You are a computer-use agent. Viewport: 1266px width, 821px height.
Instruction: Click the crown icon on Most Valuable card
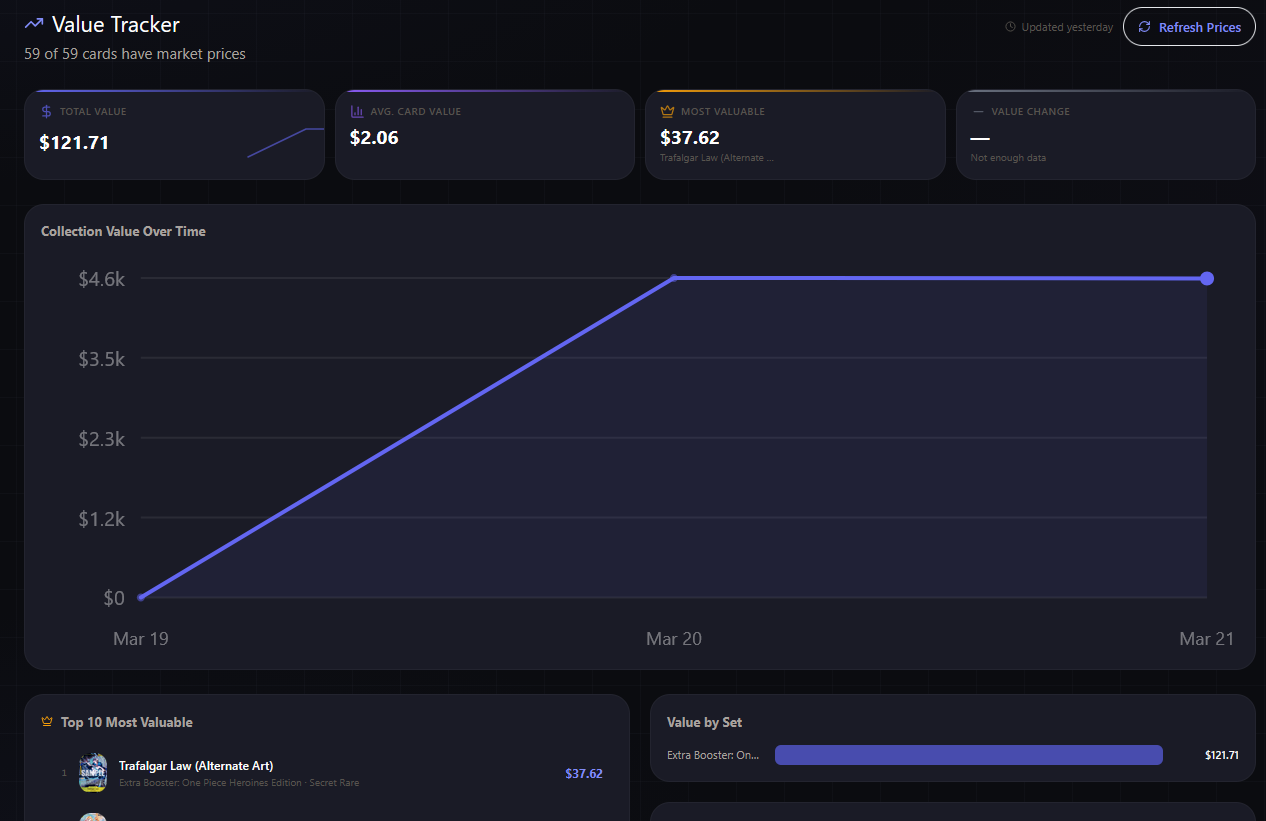click(667, 112)
